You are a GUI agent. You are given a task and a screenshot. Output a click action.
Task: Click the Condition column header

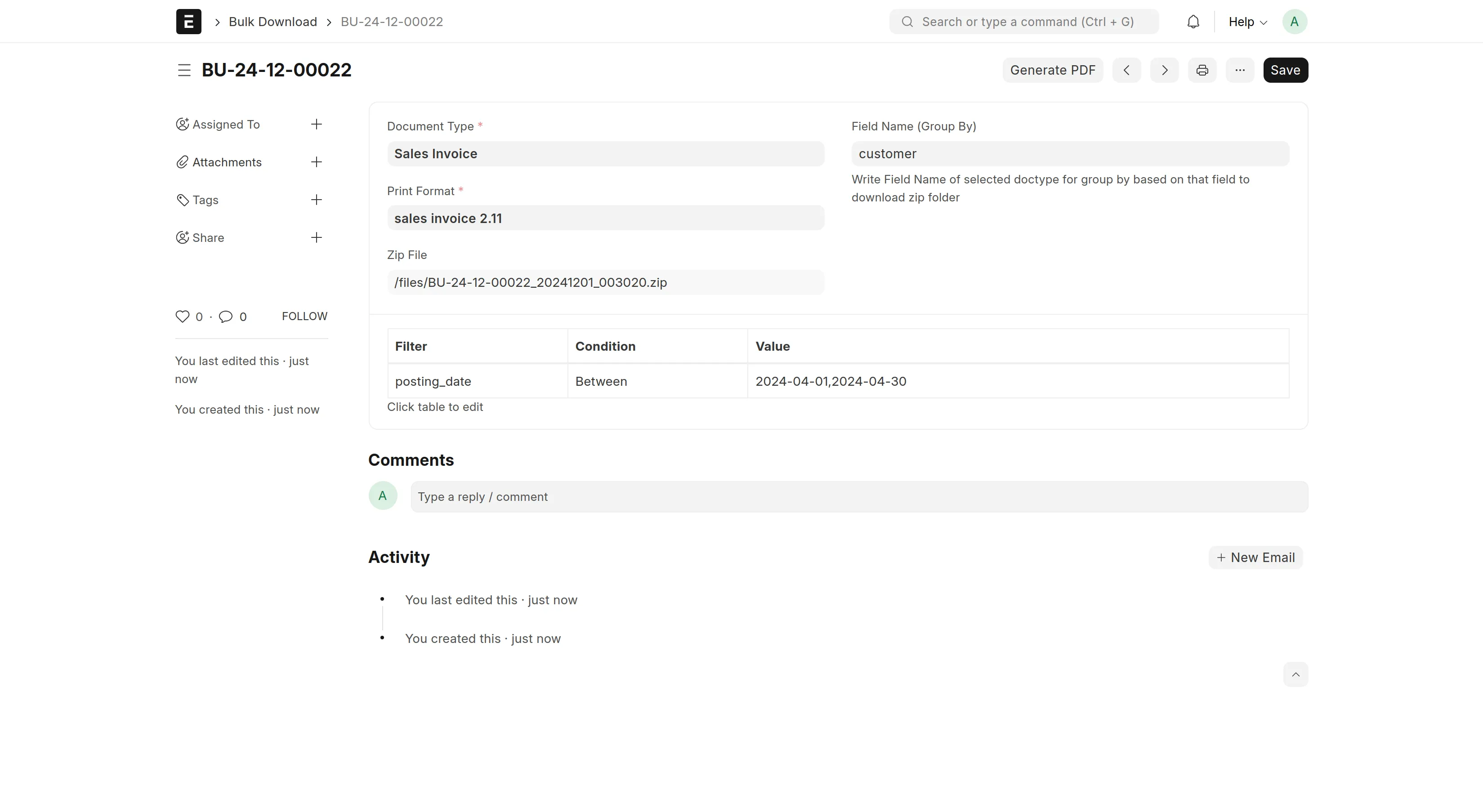pos(657,347)
